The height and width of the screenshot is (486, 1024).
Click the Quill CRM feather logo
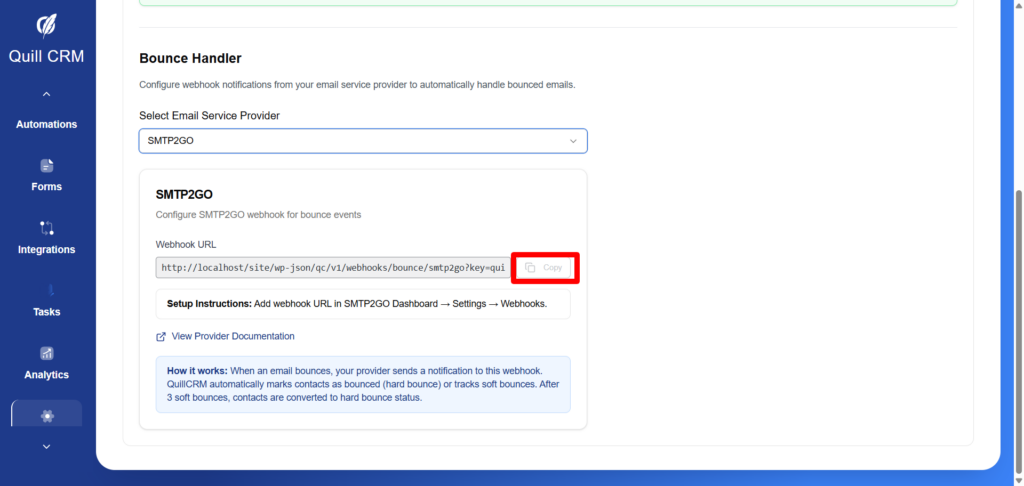coord(47,24)
